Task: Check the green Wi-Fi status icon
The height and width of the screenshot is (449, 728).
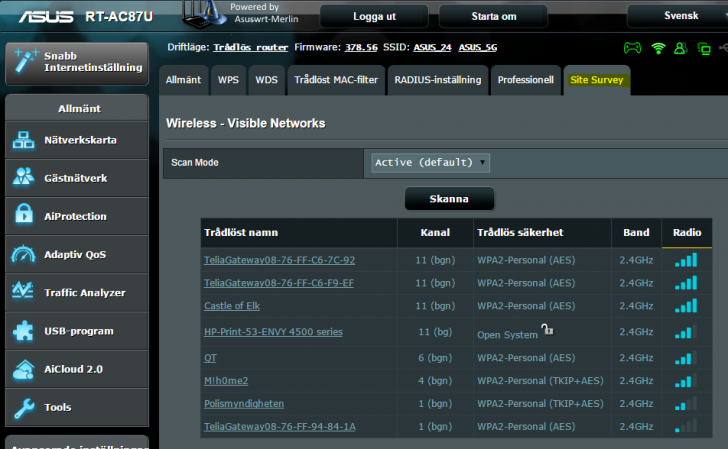Action: (x=658, y=48)
